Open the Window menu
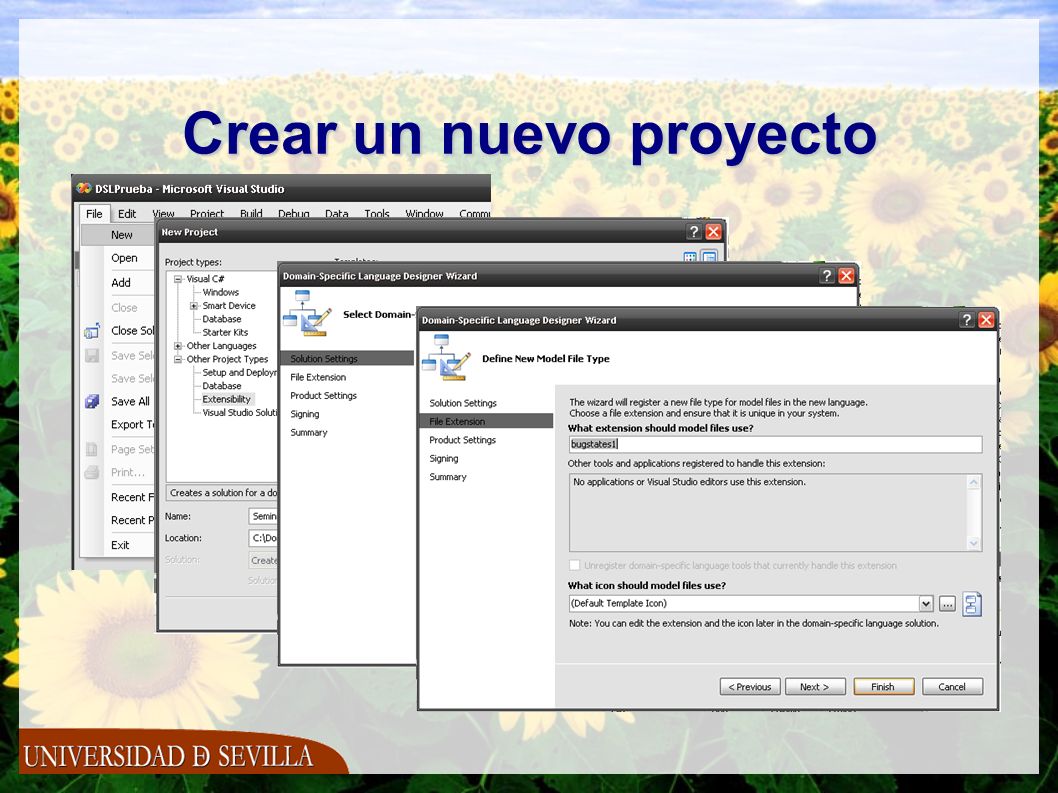Screen dimensions: 1058x793 tap(424, 214)
